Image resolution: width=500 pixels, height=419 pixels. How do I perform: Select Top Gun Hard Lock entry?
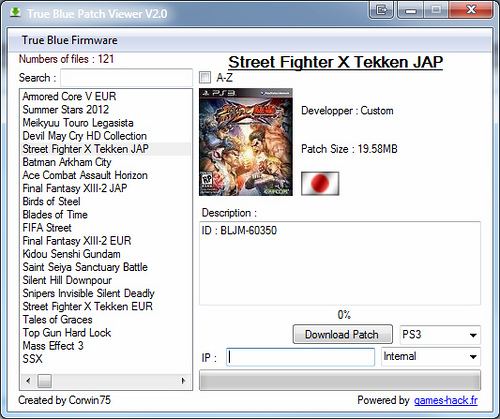tap(106, 333)
